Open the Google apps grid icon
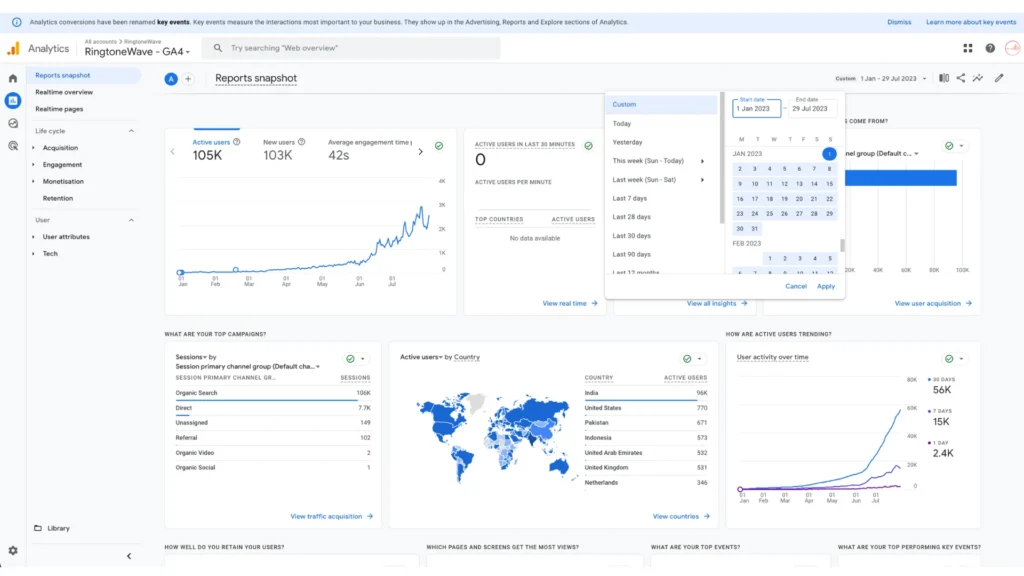Screen dimensions: 1024x576 (968, 48)
